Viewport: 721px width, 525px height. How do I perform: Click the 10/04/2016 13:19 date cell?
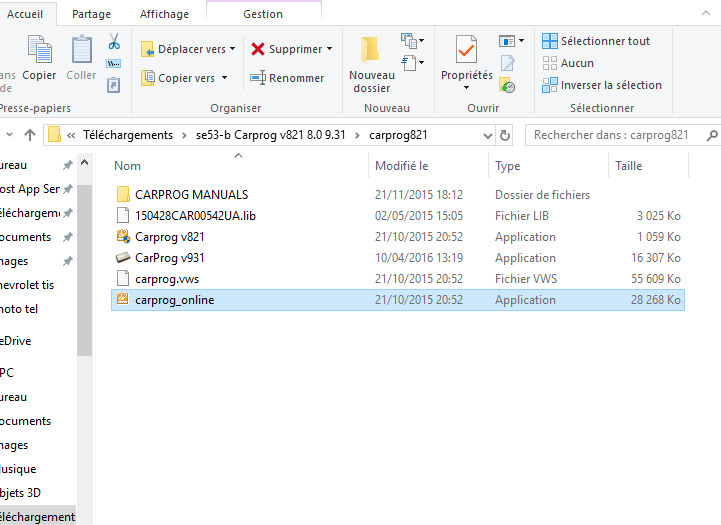419,258
